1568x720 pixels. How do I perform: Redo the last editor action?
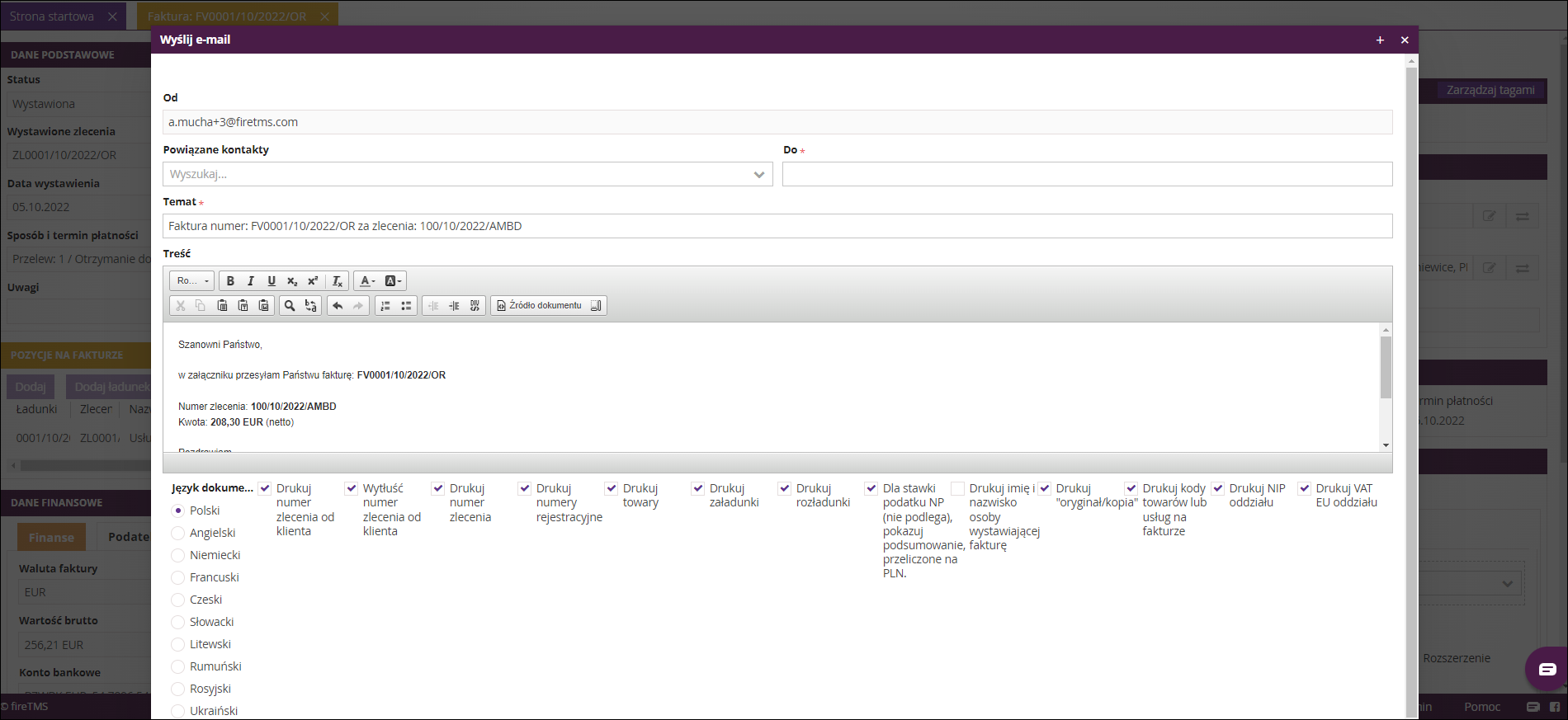pos(357,305)
